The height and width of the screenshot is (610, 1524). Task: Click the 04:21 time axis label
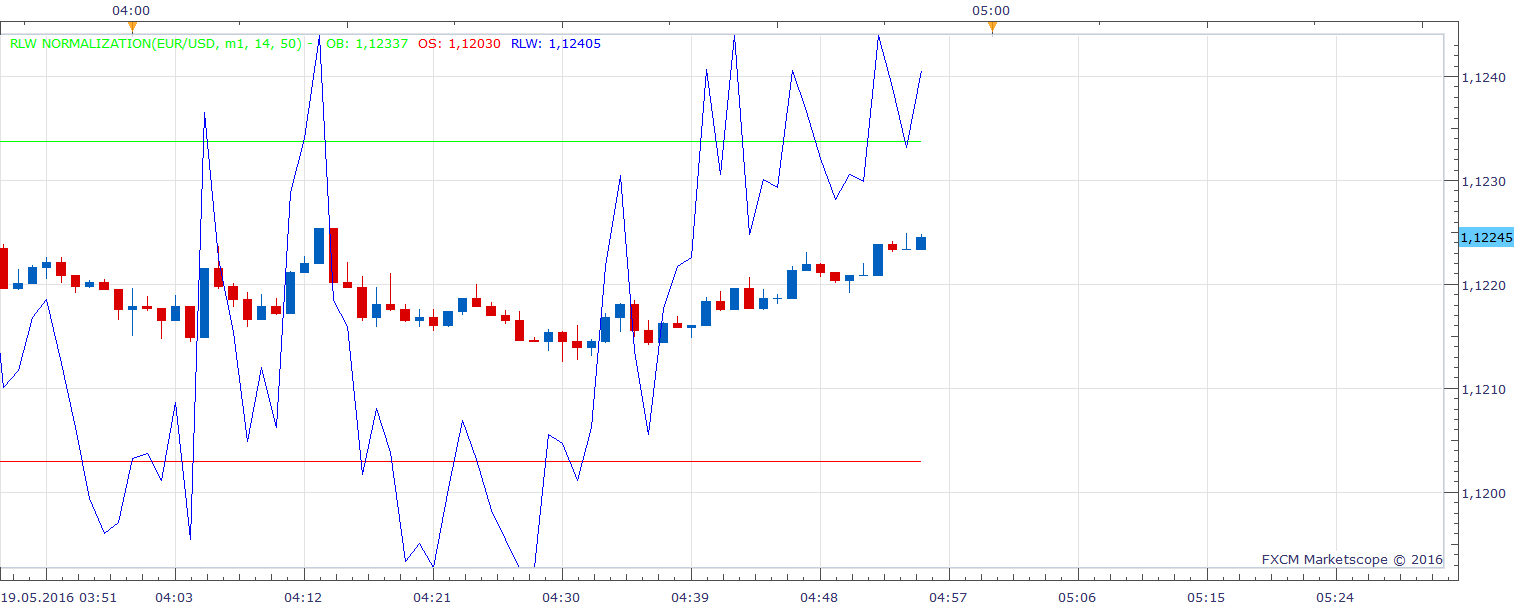click(x=433, y=597)
